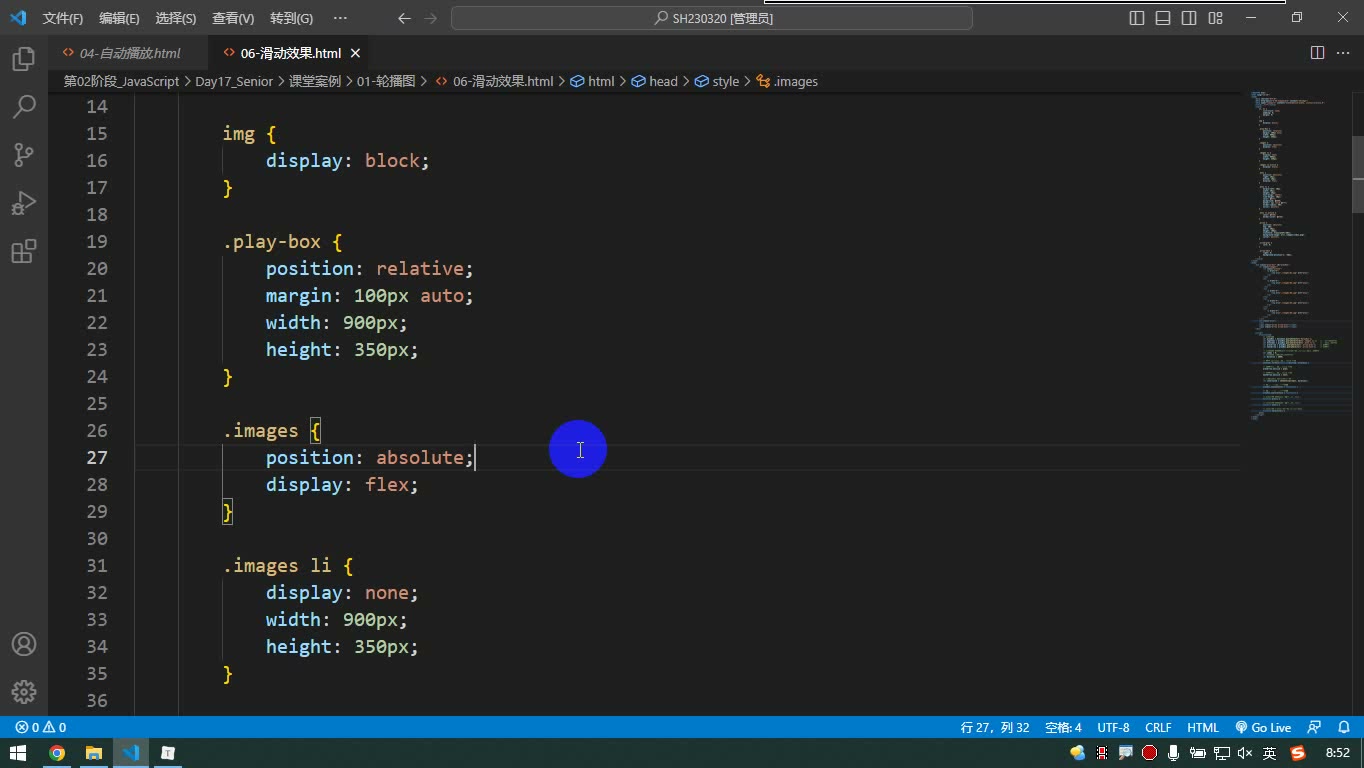Screen dimensions: 1364x768
Task: Open the Source Control view
Action: [24, 154]
